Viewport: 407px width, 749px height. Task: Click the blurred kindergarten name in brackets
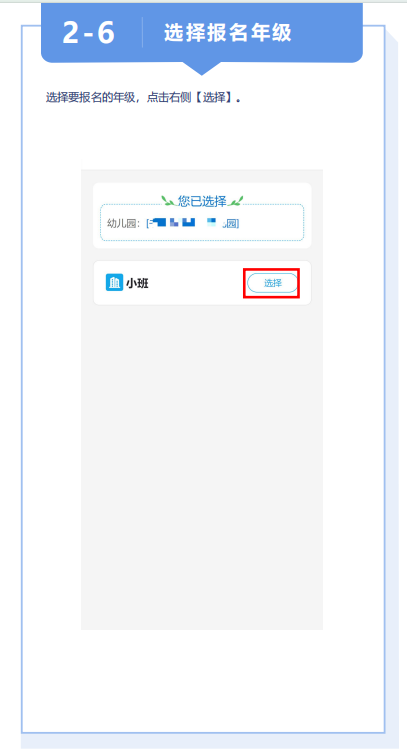click(x=193, y=223)
